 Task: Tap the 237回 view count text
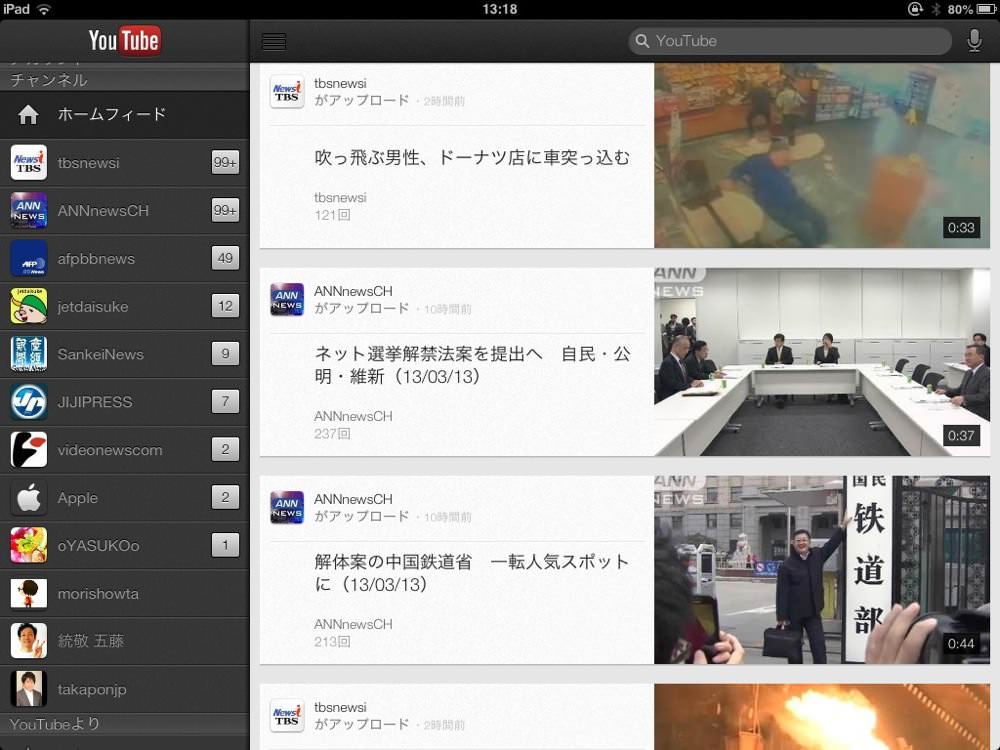(332, 434)
